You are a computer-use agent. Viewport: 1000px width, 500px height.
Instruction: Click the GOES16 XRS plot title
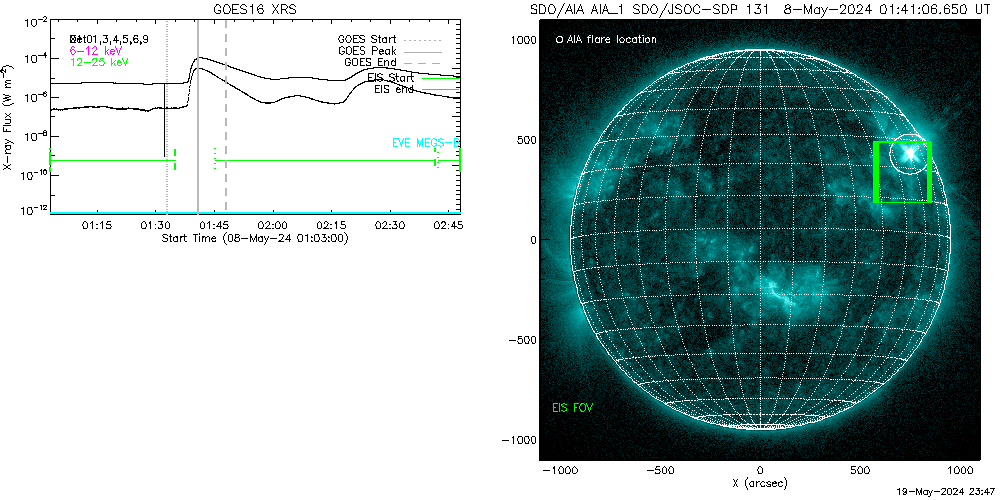point(256,10)
